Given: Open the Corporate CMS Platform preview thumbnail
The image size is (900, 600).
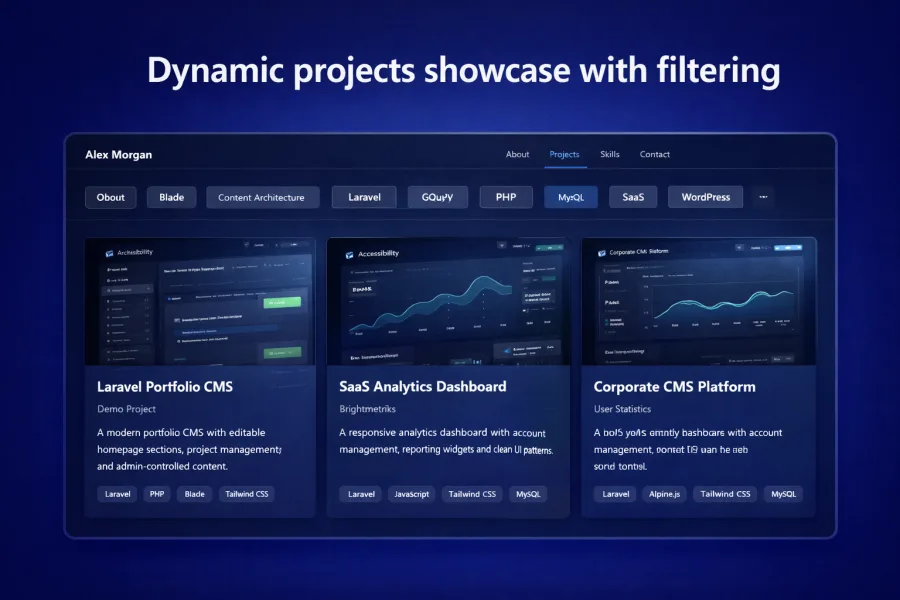Looking at the screenshot, I should [698, 301].
